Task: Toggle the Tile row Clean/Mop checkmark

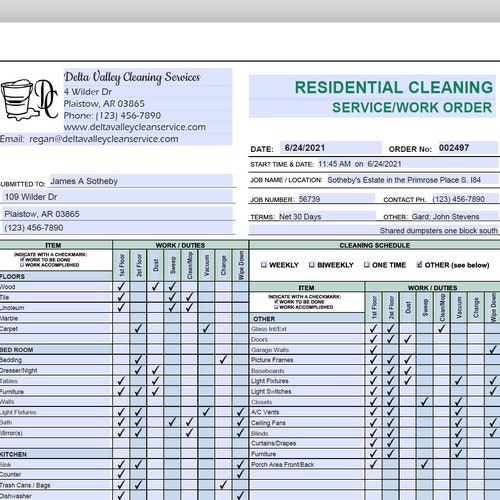Action: [x=189, y=297]
